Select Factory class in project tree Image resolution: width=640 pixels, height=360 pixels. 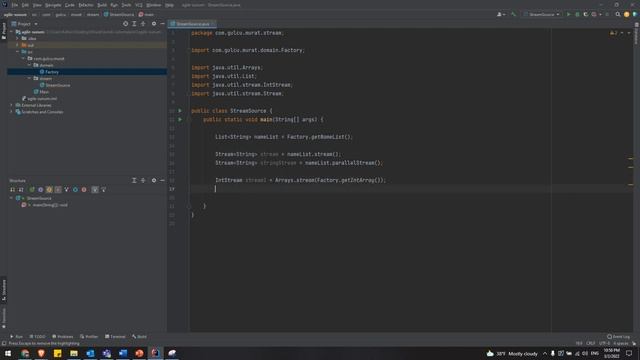(52, 72)
